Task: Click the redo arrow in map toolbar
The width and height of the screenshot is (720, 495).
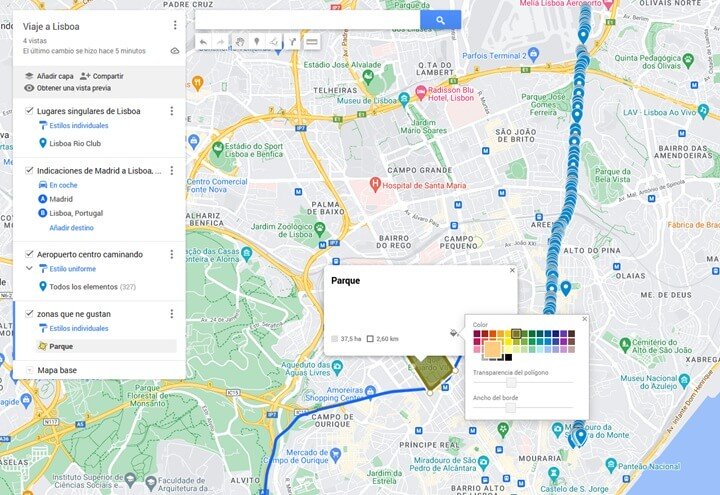Action: tap(221, 42)
